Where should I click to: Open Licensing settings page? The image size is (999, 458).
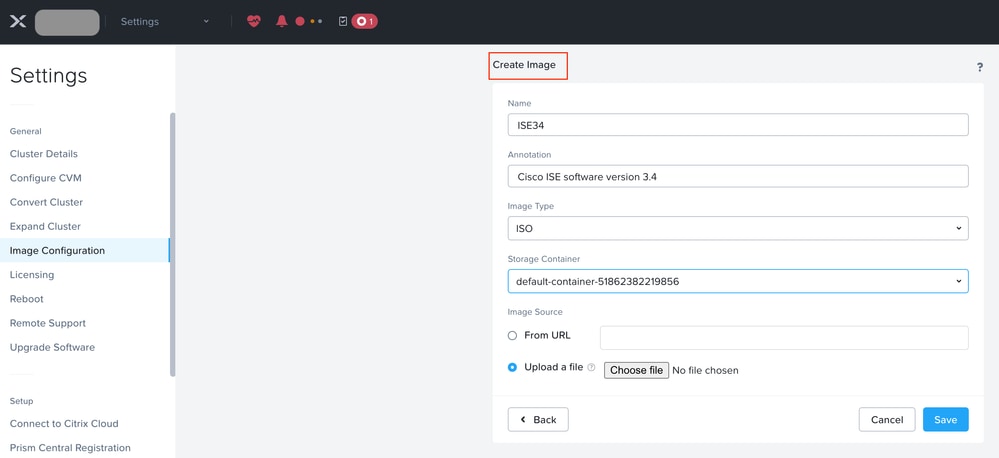[32, 275]
